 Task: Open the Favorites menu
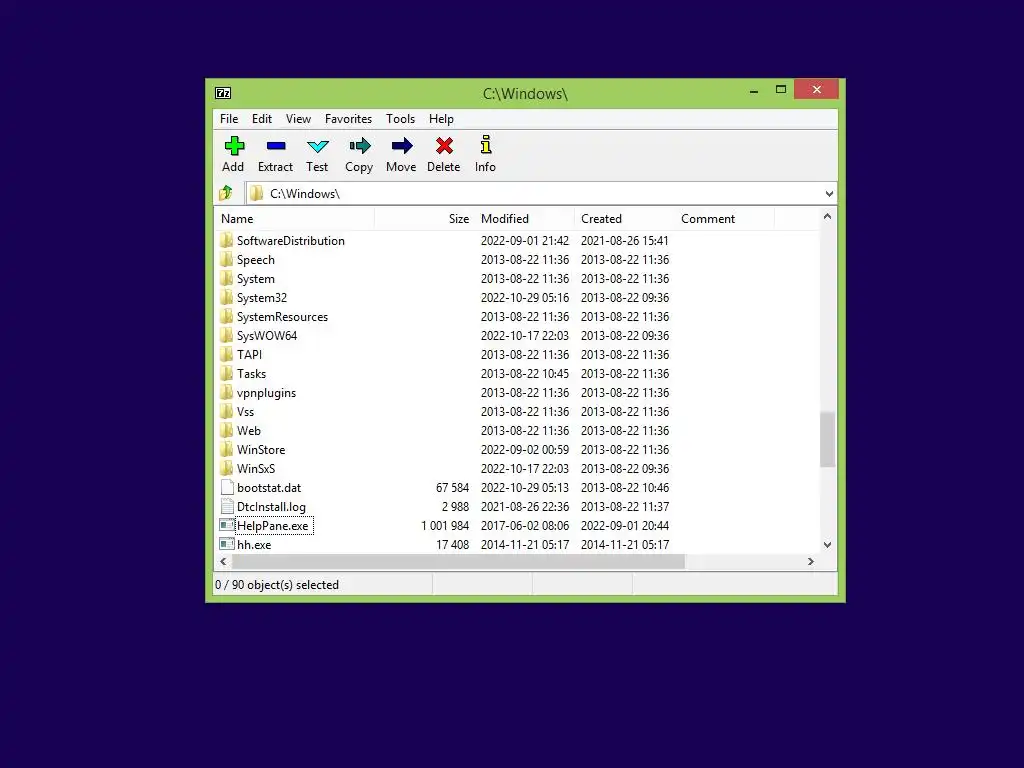point(348,119)
